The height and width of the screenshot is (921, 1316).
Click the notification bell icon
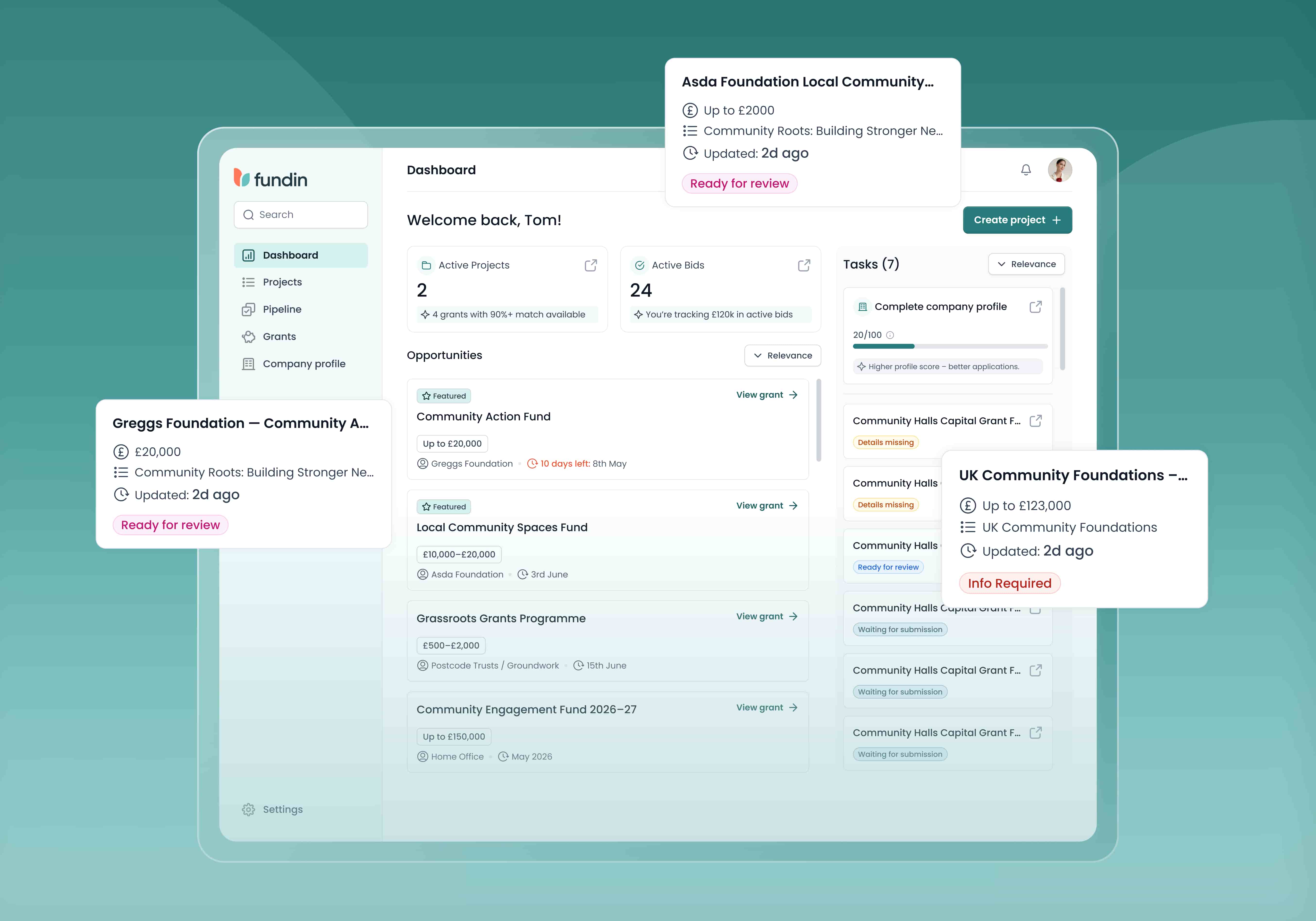point(1026,170)
